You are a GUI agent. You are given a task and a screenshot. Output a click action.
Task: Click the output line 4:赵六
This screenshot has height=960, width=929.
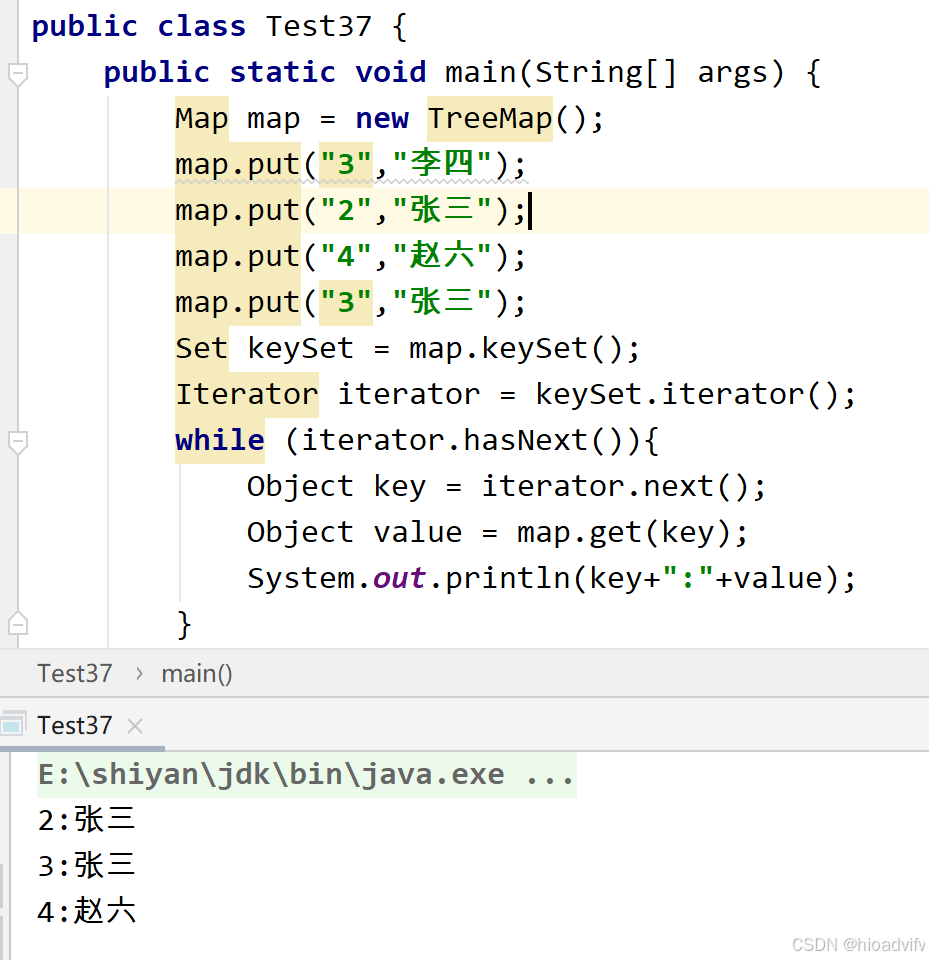coord(85,911)
